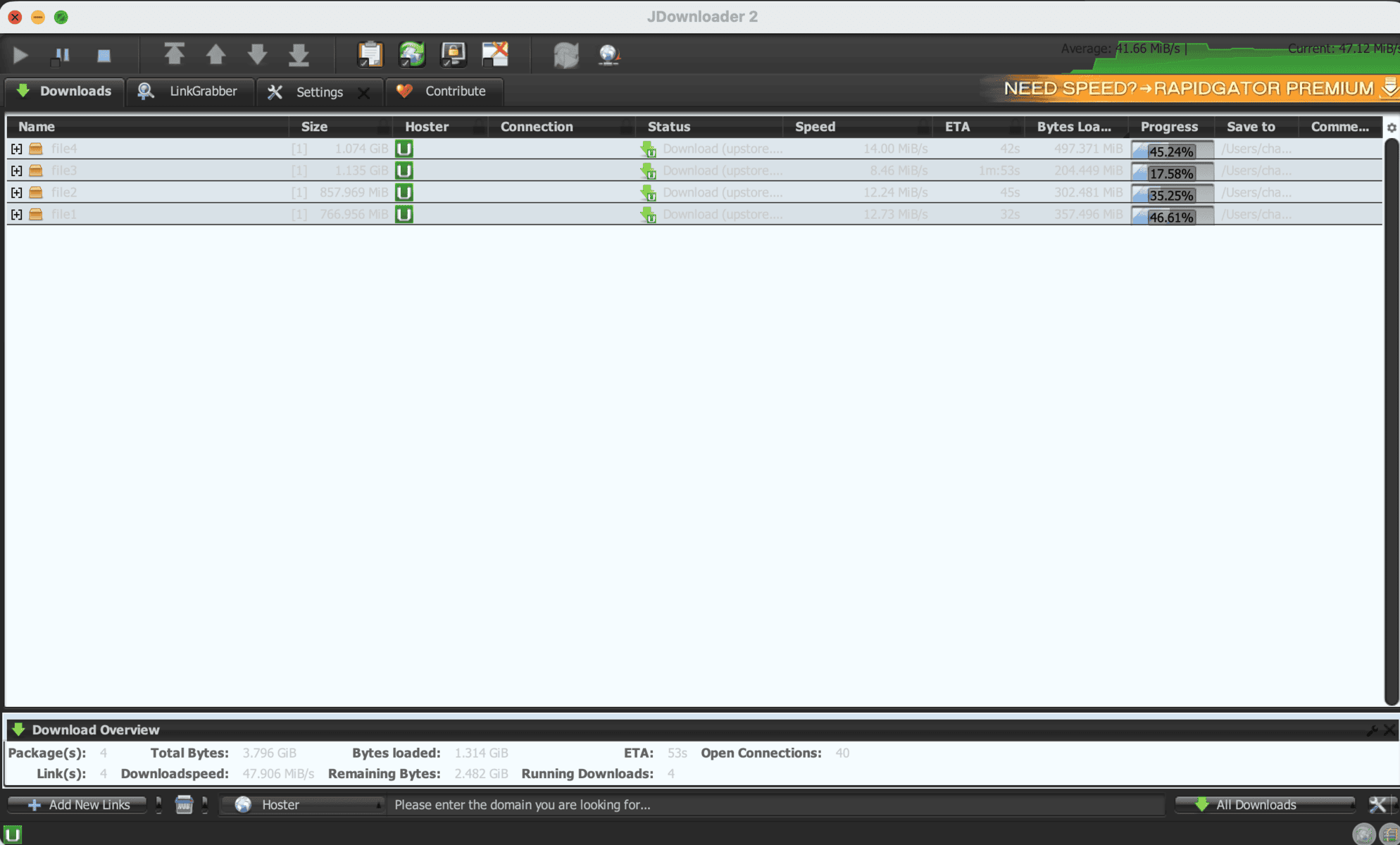Click the file3 package folder icon
Screen dimensions: 1400x845
point(36,170)
